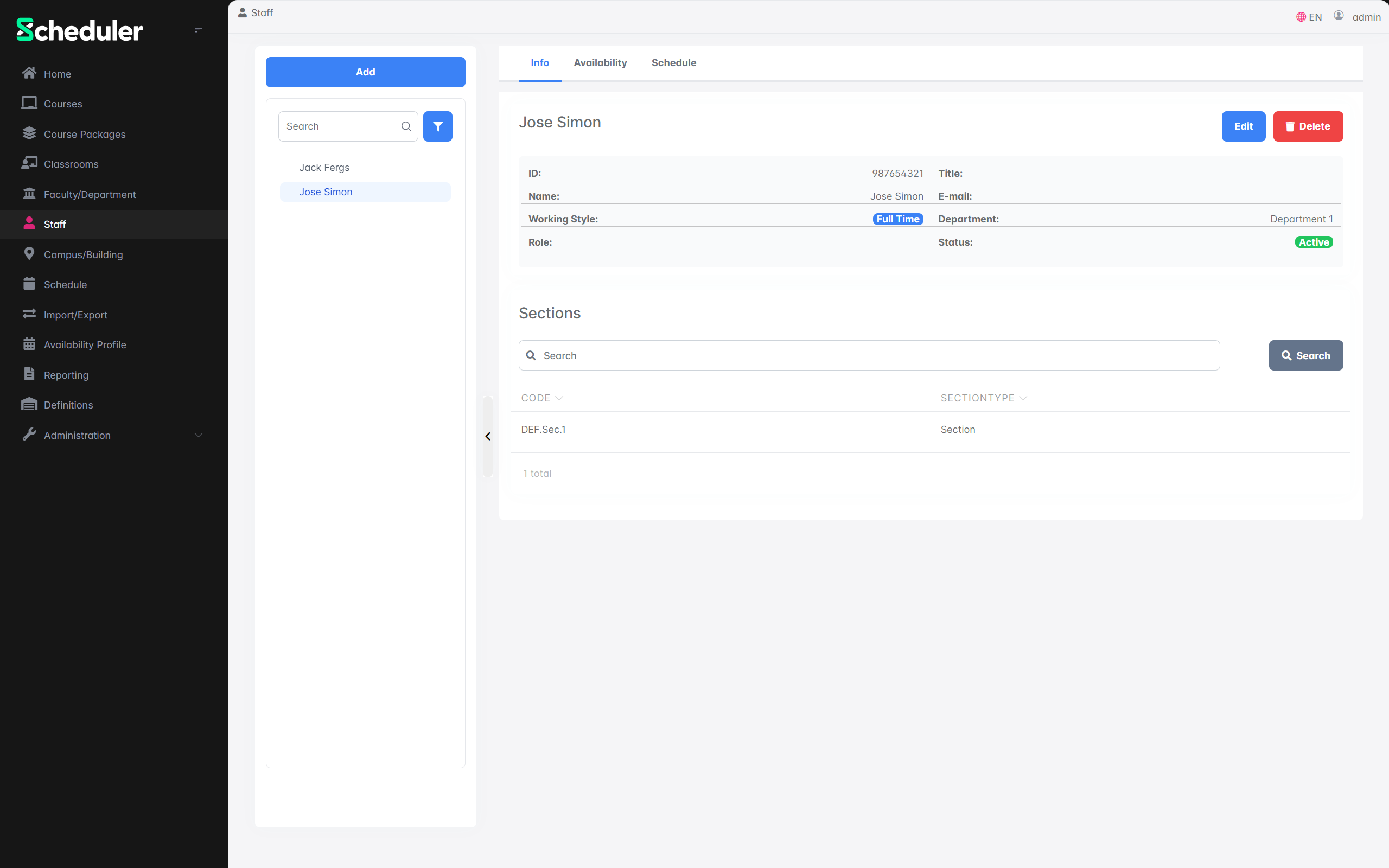
Task: Open Campus/Building page in the sidebar
Action: point(82,254)
